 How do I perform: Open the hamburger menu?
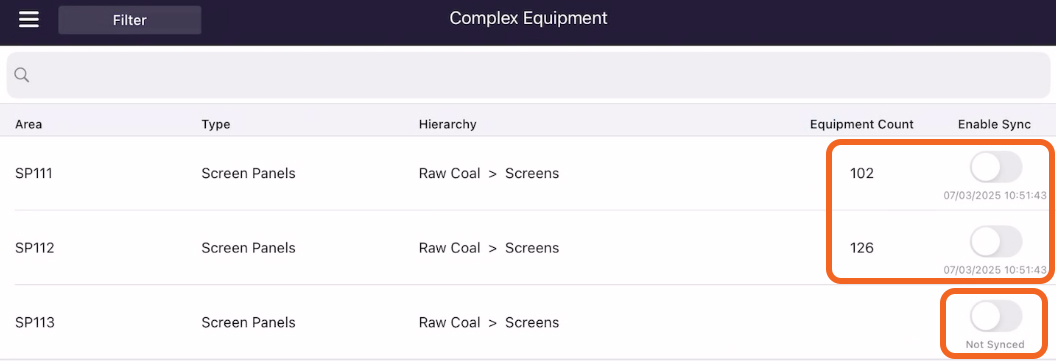point(29,20)
